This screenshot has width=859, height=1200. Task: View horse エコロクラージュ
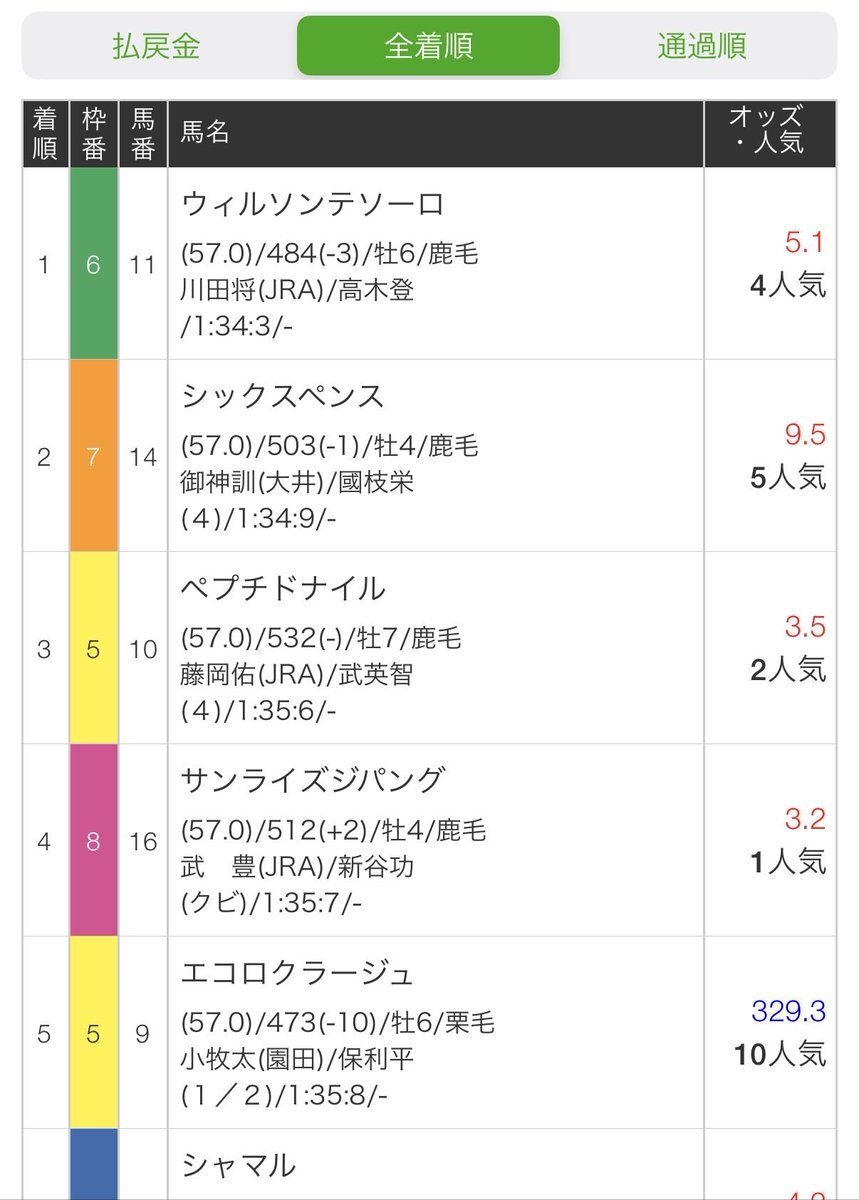click(297, 972)
